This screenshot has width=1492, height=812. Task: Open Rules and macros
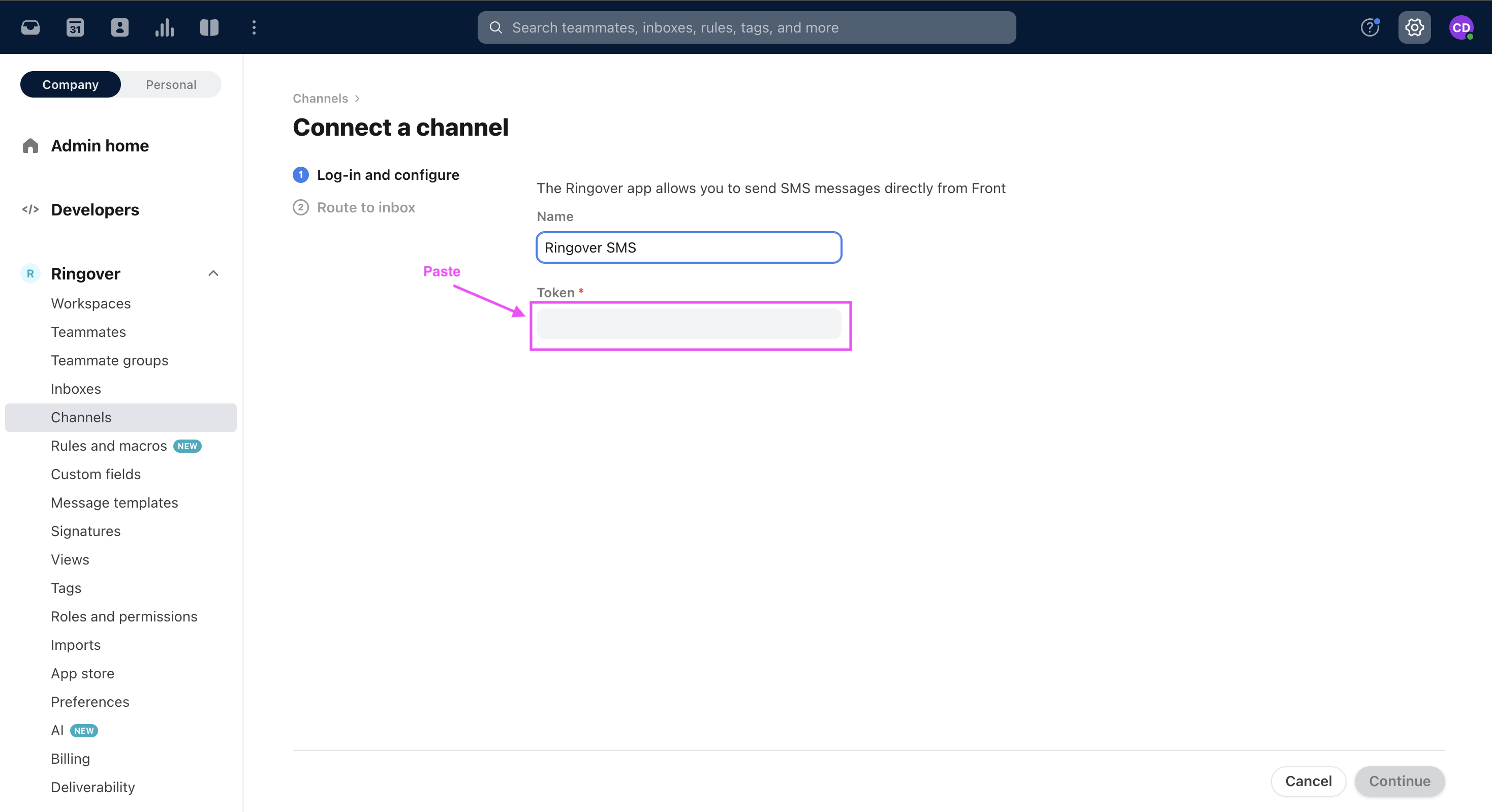109,446
